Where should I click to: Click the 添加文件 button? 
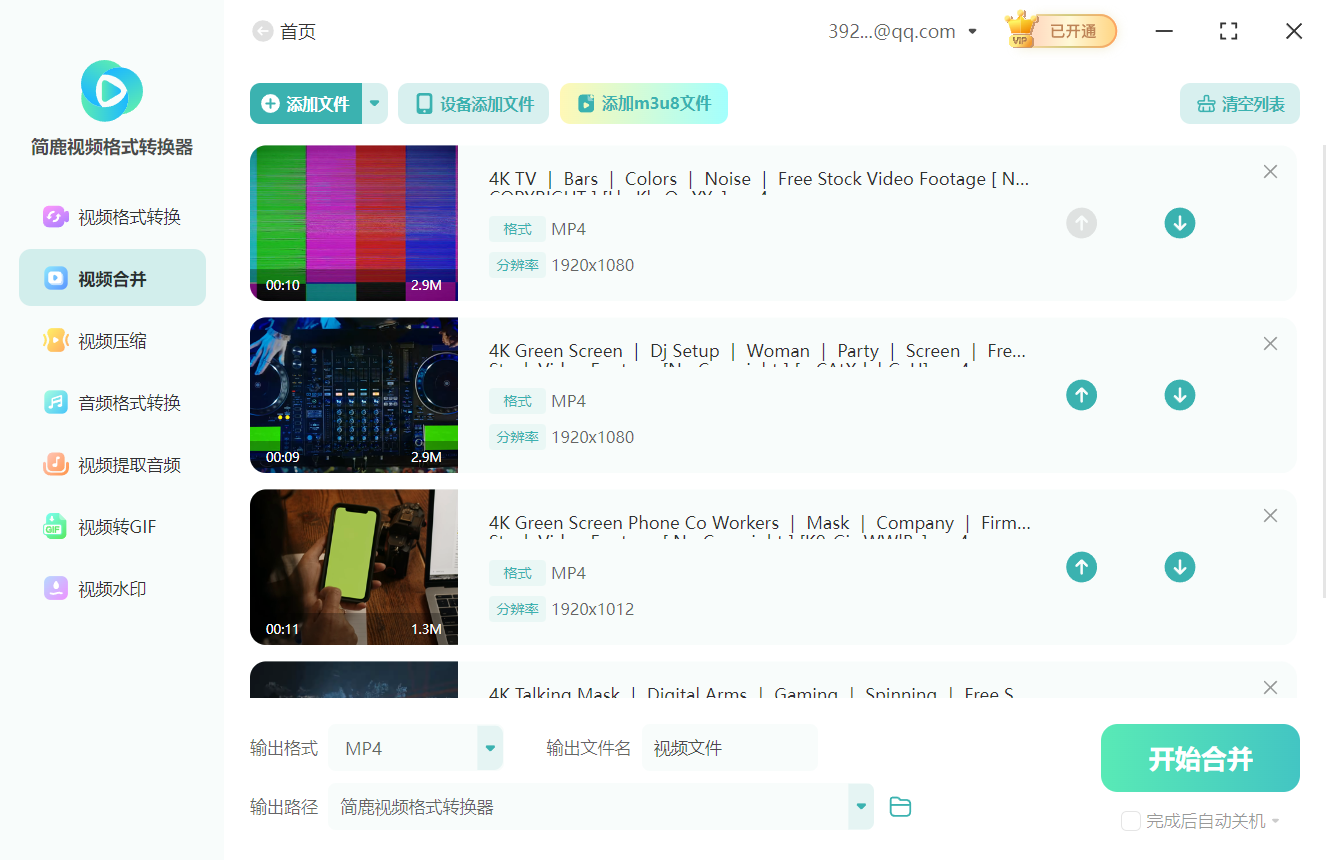pos(306,103)
